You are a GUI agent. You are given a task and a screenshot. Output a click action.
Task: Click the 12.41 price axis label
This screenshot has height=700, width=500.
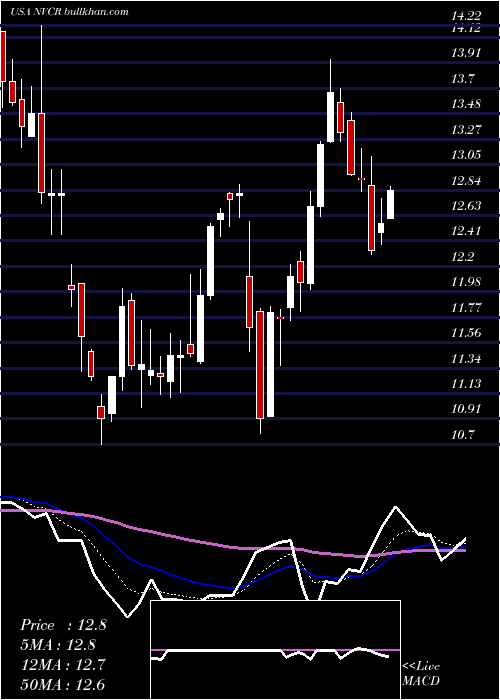(x=466, y=231)
